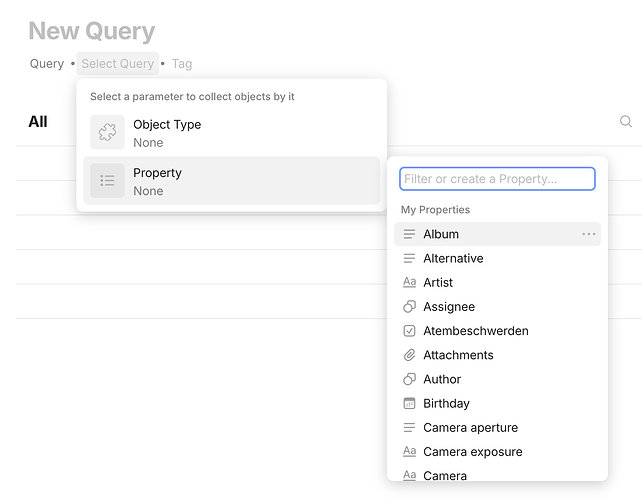Open the Select Query dropdown
This screenshot has width=642, height=500.
(x=118, y=63)
